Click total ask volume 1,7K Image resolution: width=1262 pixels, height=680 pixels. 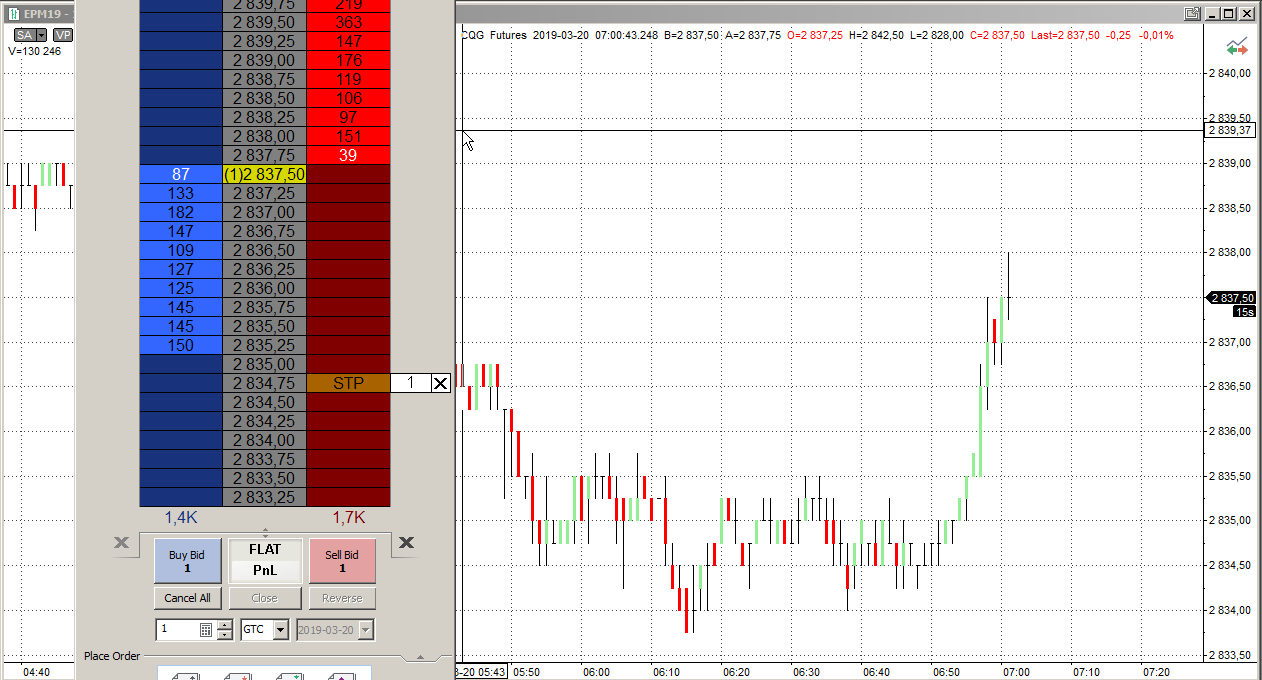[348, 517]
